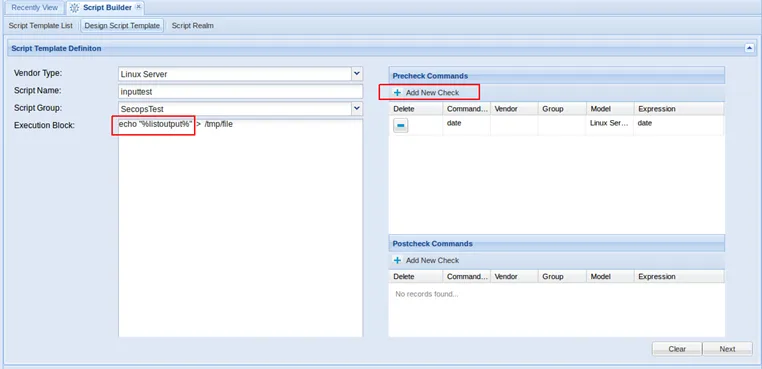This screenshot has width=762, height=369.
Task: Sort Postcheck table by Expression column
Action: [x=679, y=276]
